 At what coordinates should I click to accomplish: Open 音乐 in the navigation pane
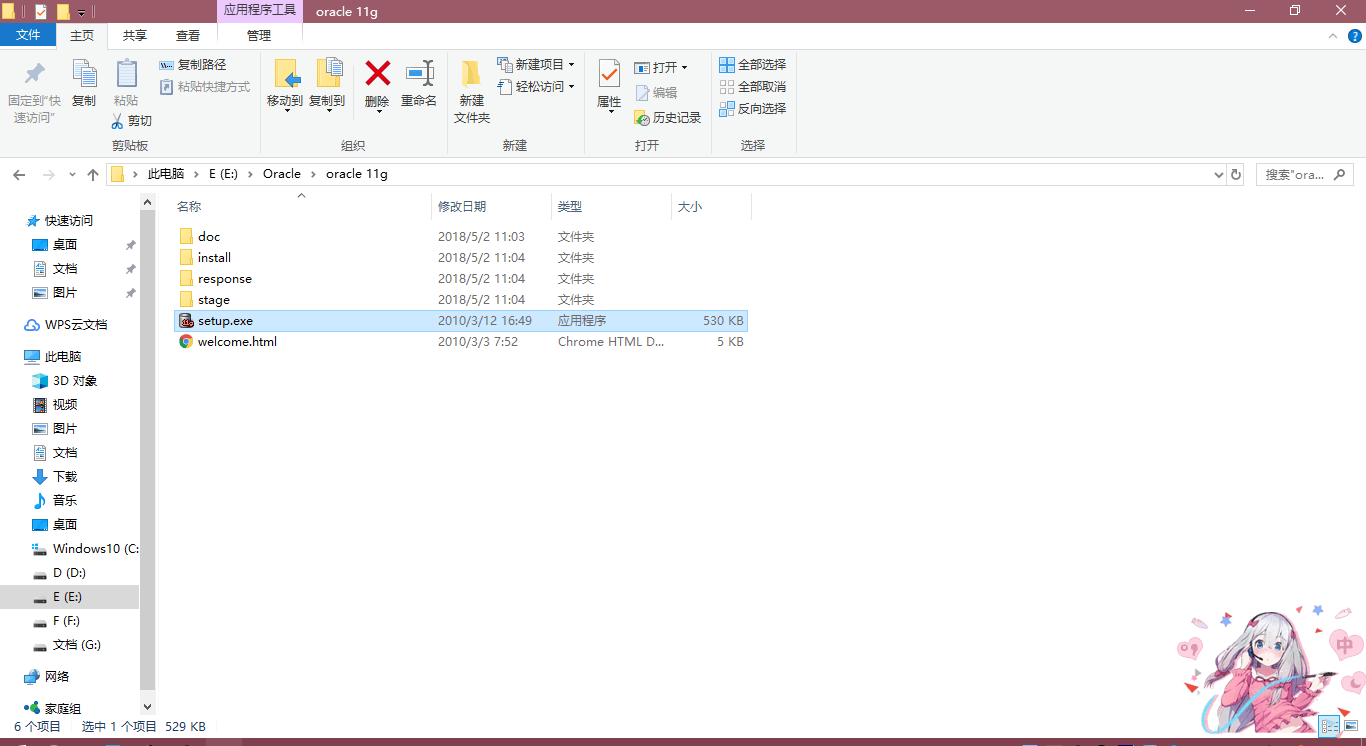click(54, 501)
